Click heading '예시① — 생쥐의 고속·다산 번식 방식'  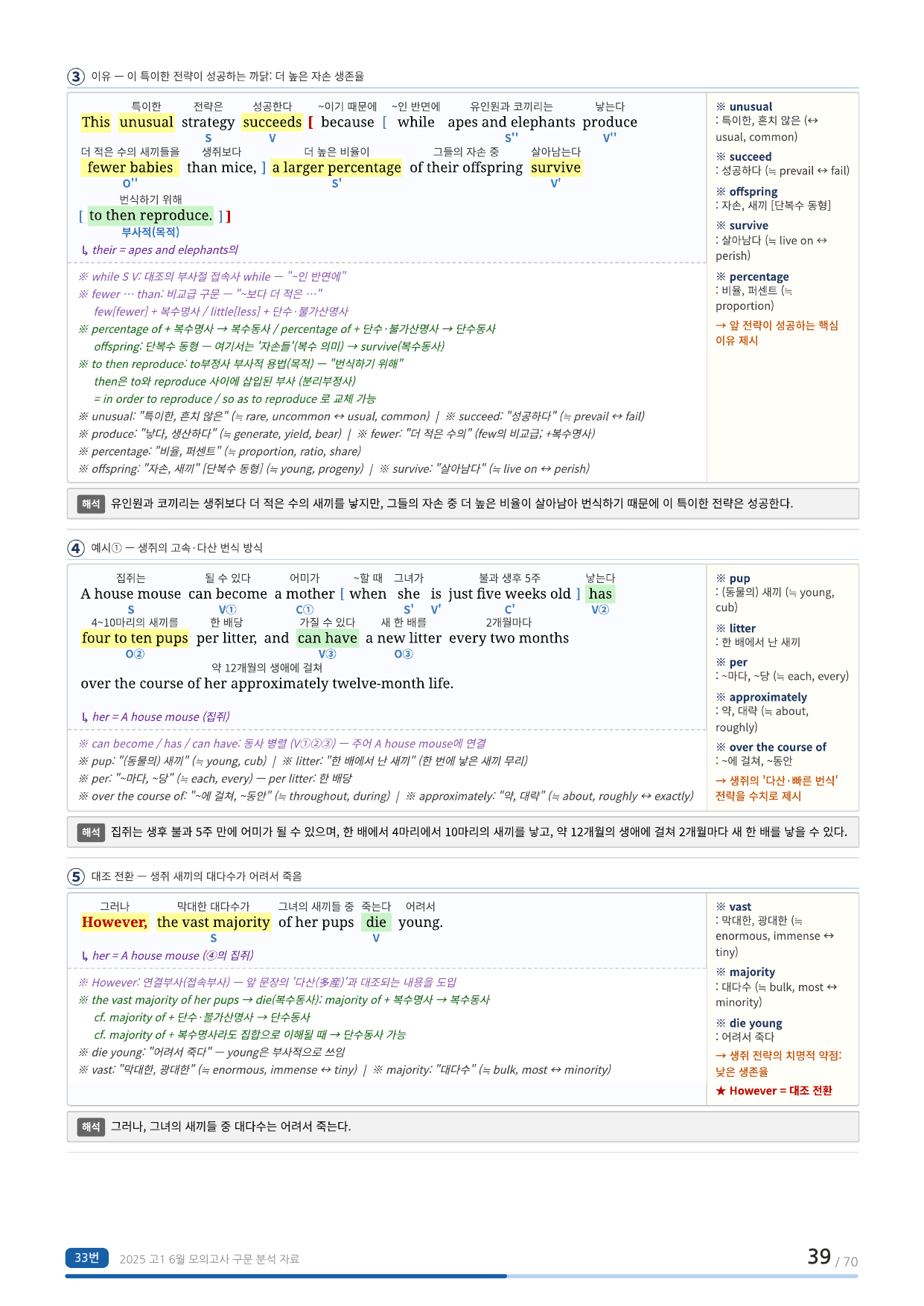click(176, 548)
